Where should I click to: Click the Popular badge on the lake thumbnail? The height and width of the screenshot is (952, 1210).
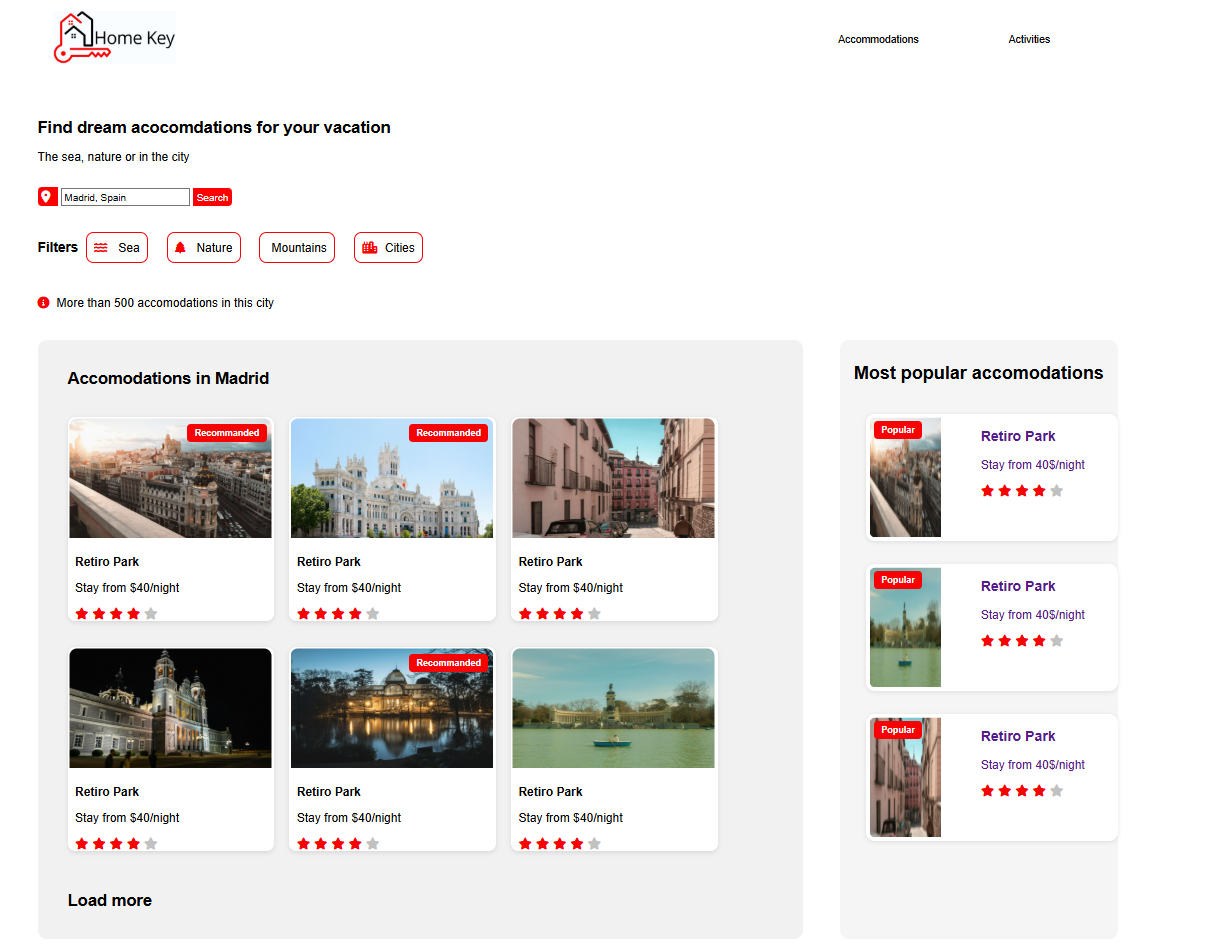(x=898, y=580)
